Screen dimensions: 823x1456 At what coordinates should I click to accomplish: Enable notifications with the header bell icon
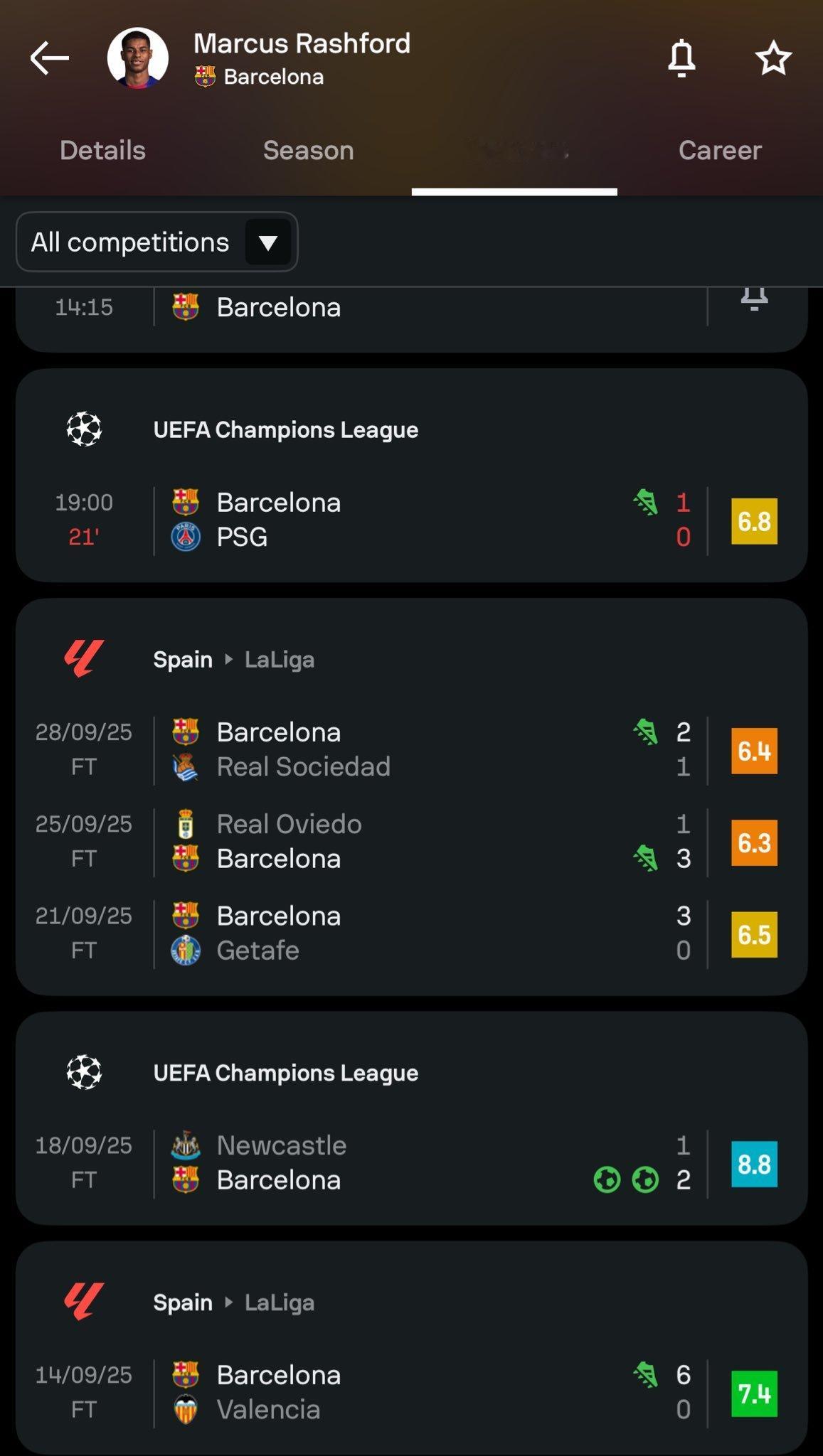681,58
